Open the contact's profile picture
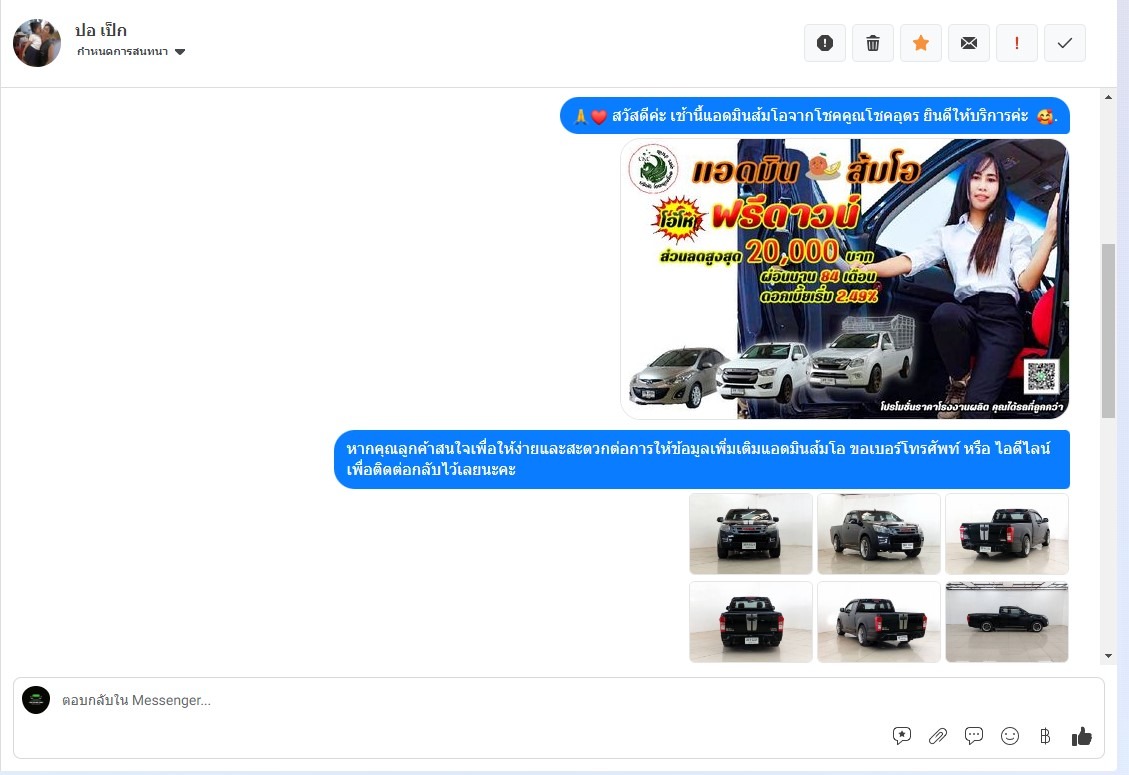The width and height of the screenshot is (1129, 775). 37,43
